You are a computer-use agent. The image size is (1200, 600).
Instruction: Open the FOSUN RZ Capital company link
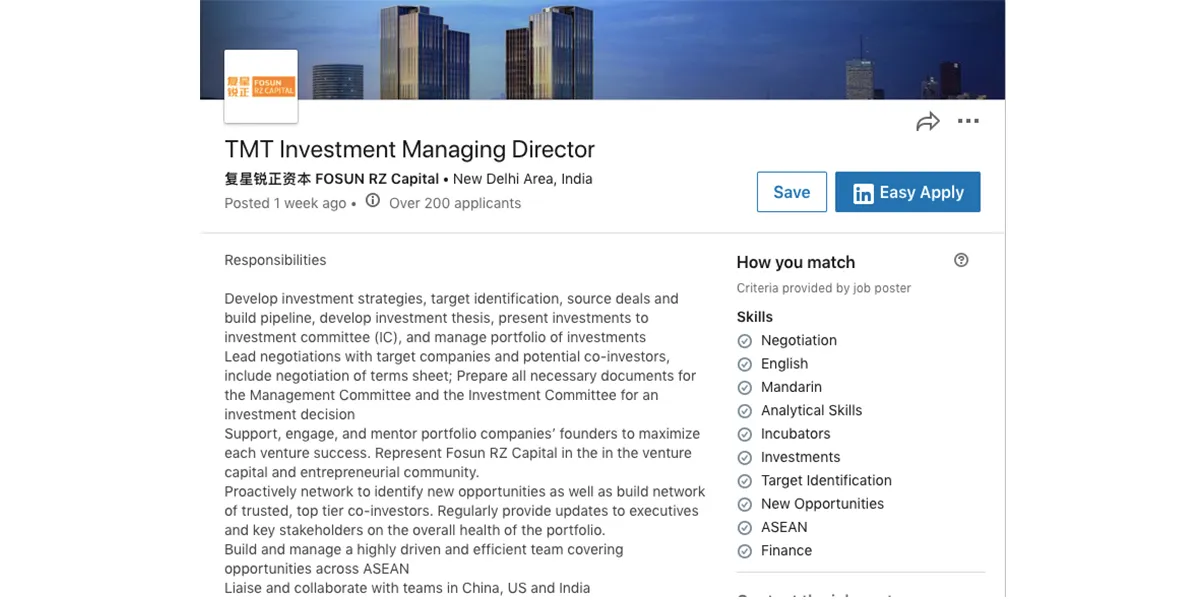click(x=332, y=179)
